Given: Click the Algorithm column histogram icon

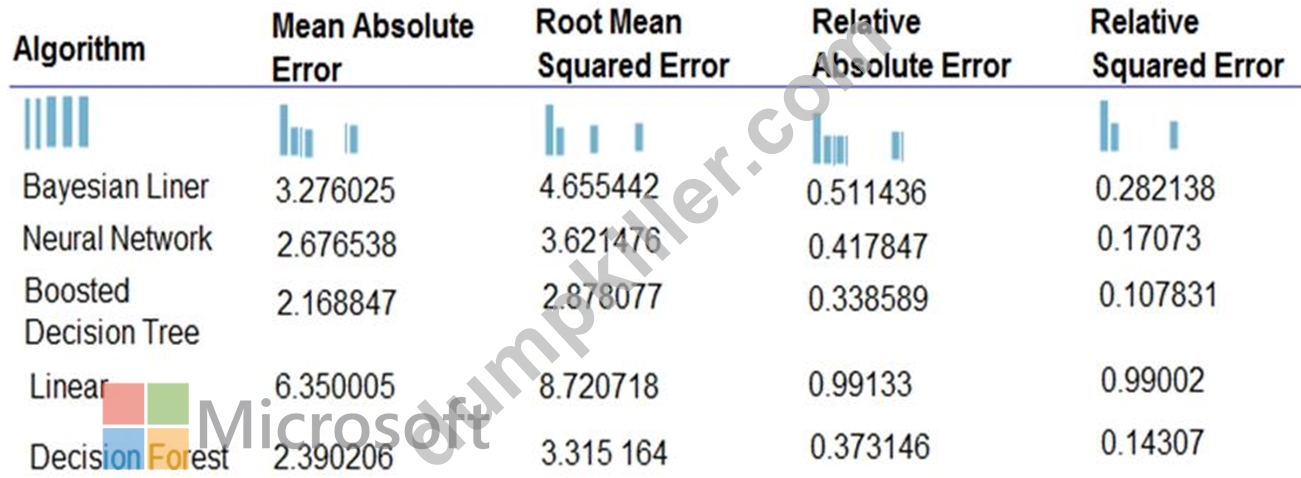Looking at the screenshot, I should (x=57, y=122).
